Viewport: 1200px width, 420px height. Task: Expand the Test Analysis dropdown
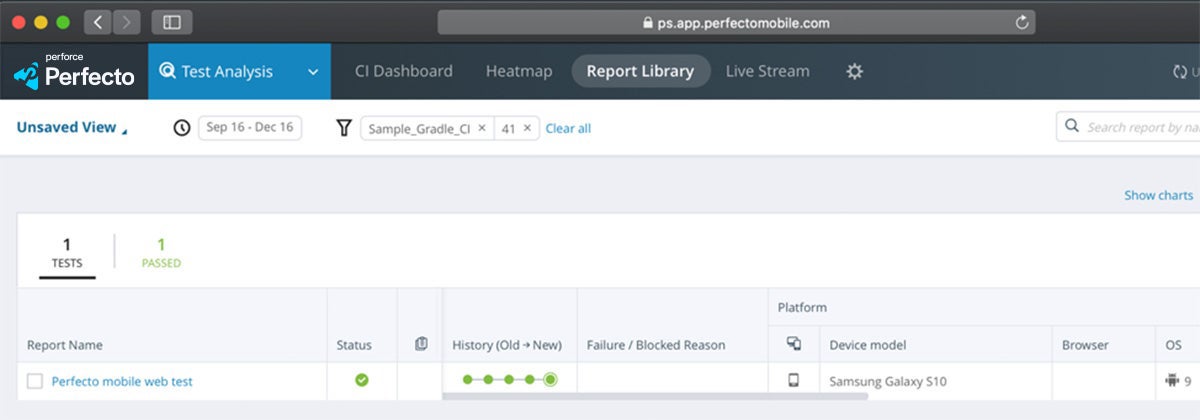tap(313, 72)
